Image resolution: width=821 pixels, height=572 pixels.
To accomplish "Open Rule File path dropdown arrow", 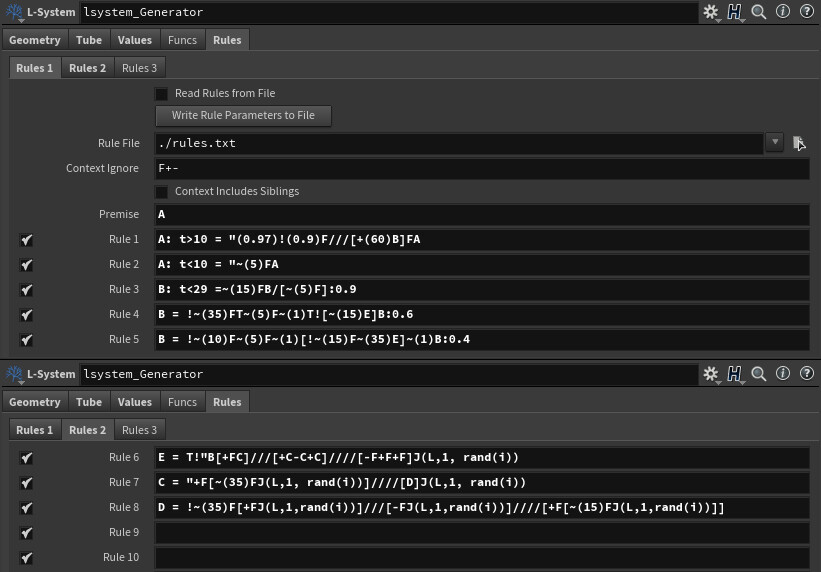I will coord(775,142).
